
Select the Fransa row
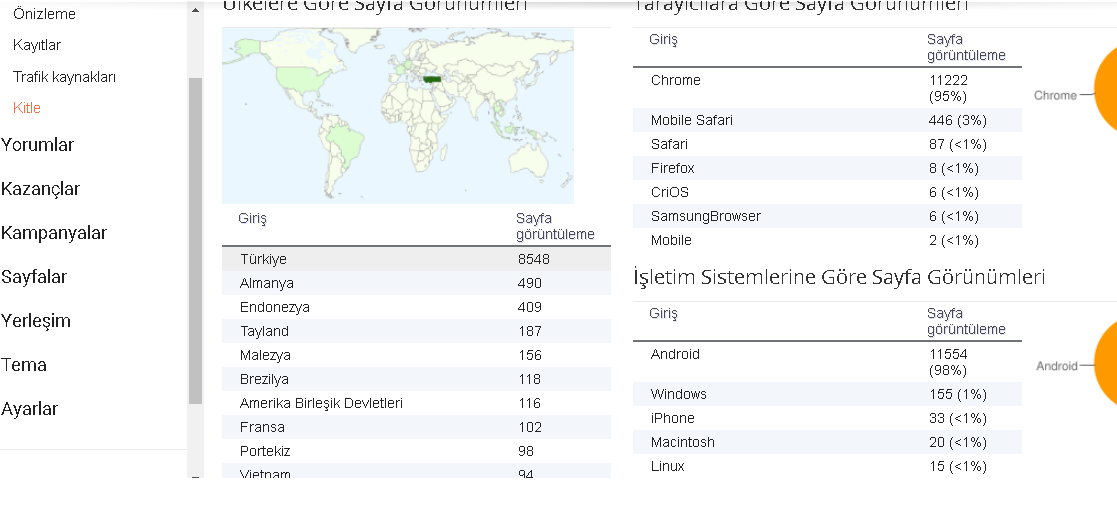pyautogui.click(x=416, y=427)
